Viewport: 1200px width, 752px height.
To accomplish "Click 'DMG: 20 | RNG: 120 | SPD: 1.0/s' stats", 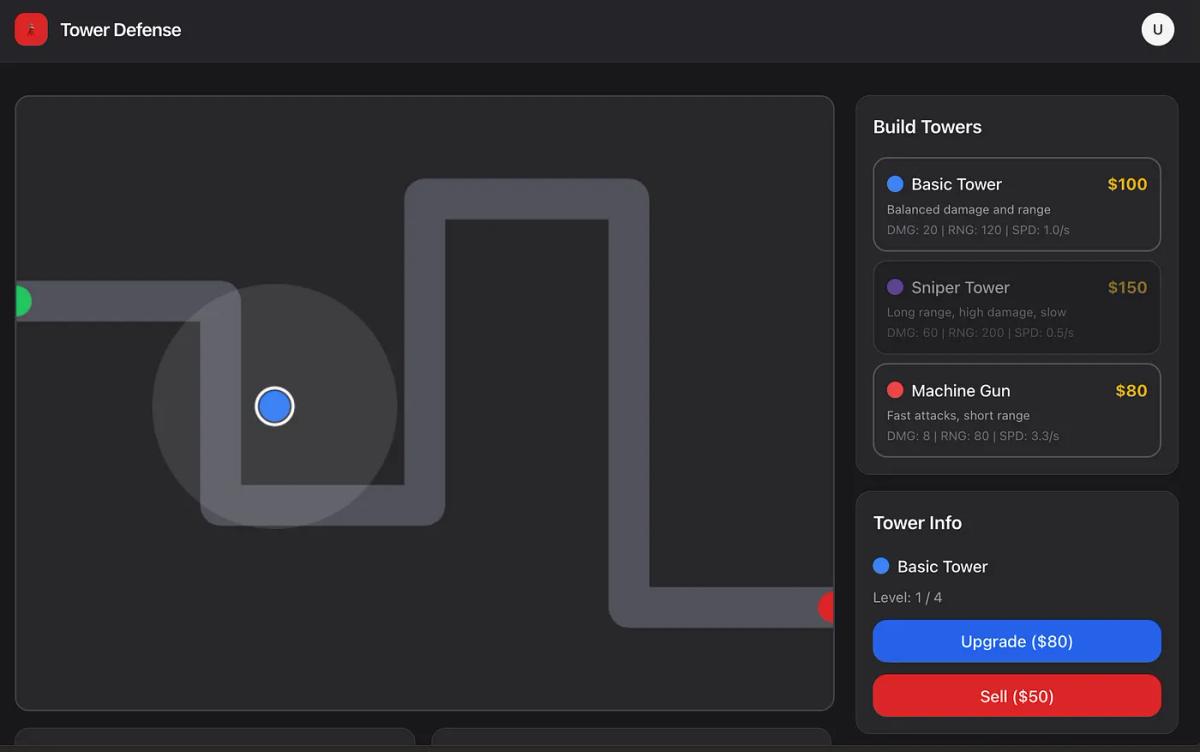I will pos(979,230).
